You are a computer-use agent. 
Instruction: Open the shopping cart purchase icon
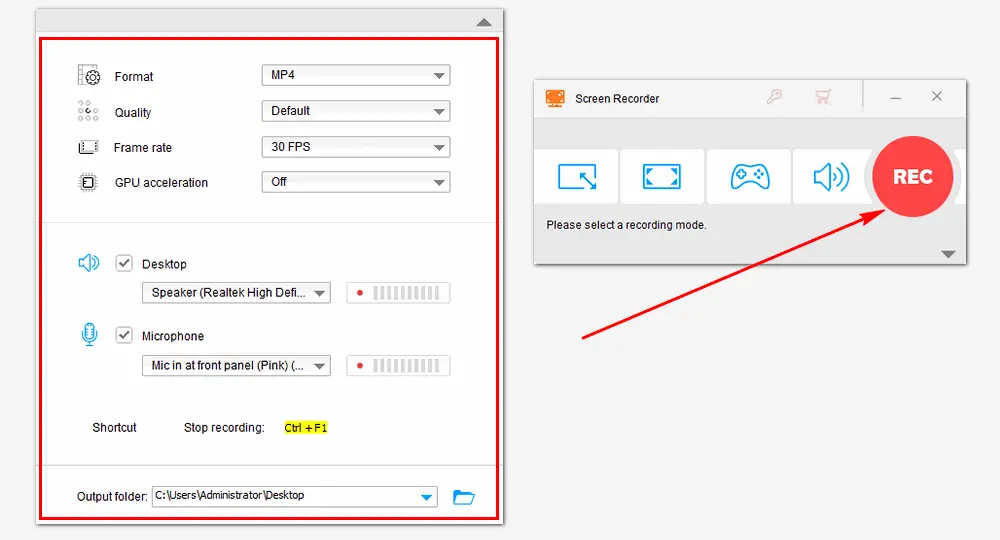coord(823,97)
